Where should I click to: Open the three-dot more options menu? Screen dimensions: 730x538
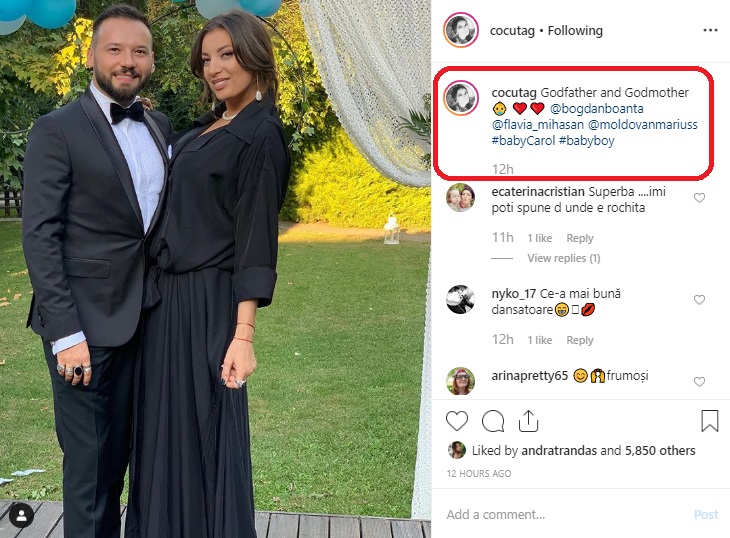point(710,30)
